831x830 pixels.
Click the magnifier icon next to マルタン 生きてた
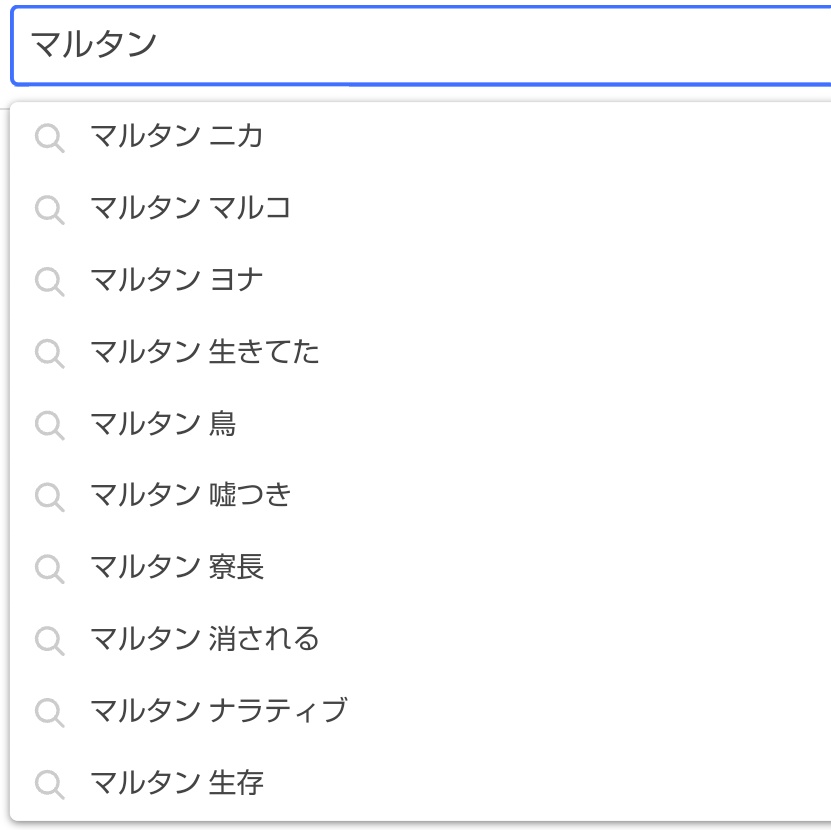(x=50, y=354)
